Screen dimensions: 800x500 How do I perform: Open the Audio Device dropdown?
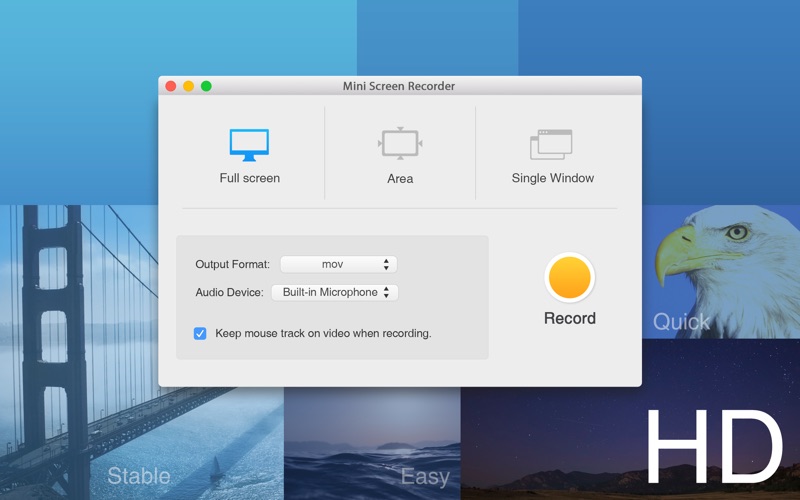[x=335, y=292]
